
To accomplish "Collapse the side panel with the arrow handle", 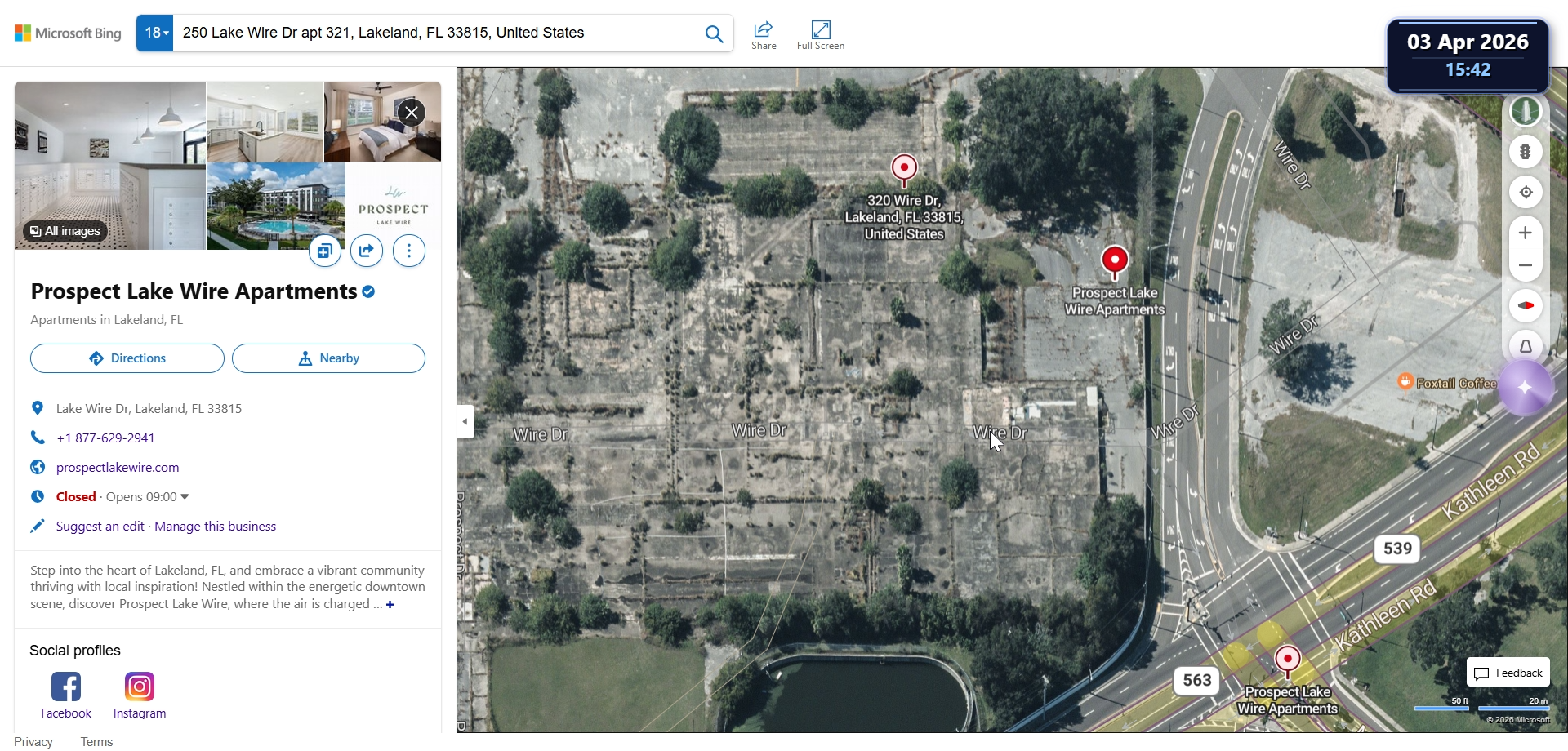I will tap(465, 422).
